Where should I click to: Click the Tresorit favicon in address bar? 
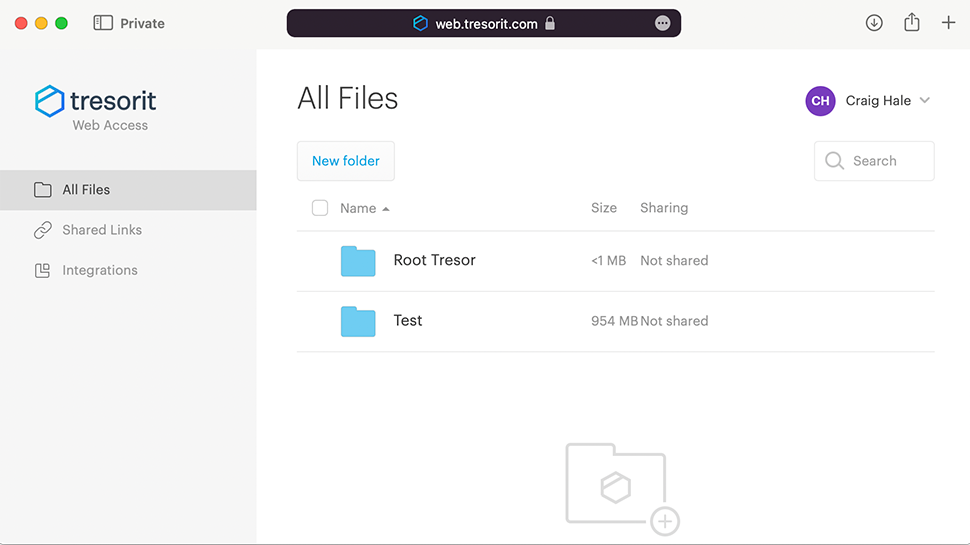(420, 24)
